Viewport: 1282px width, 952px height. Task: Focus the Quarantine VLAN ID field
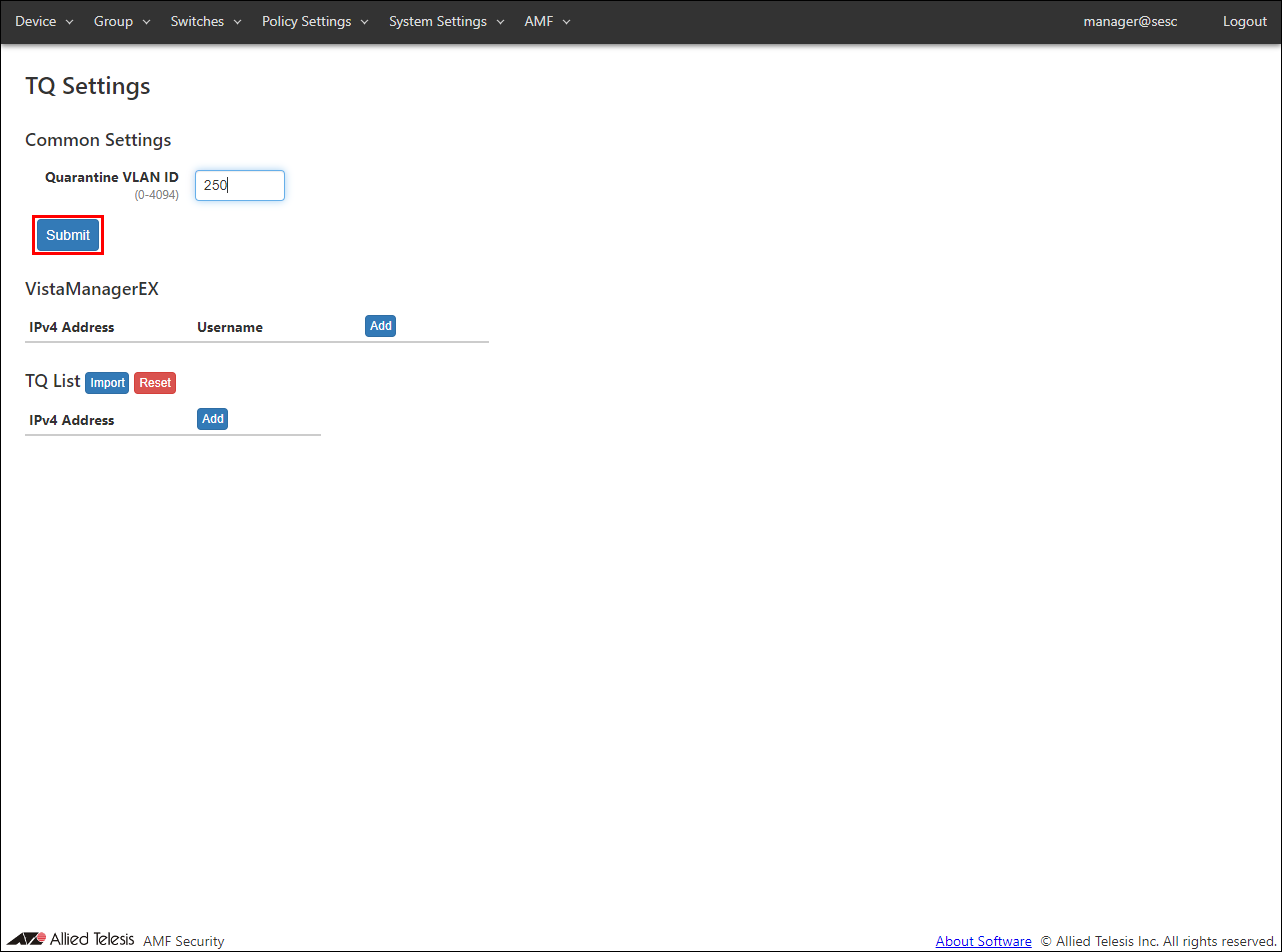coord(240,185)
